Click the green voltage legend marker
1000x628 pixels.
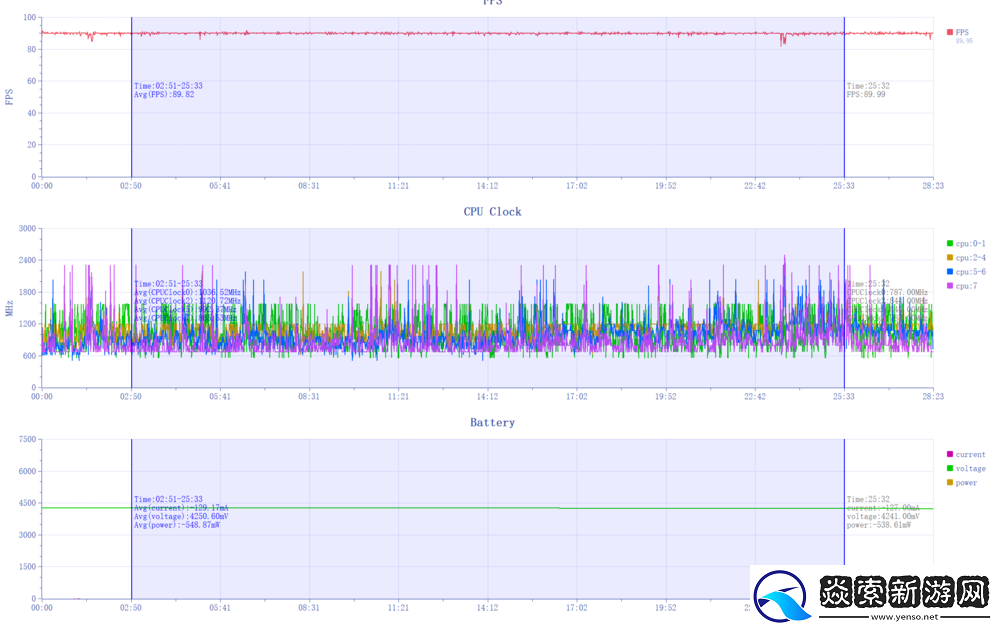click(949, 468)
